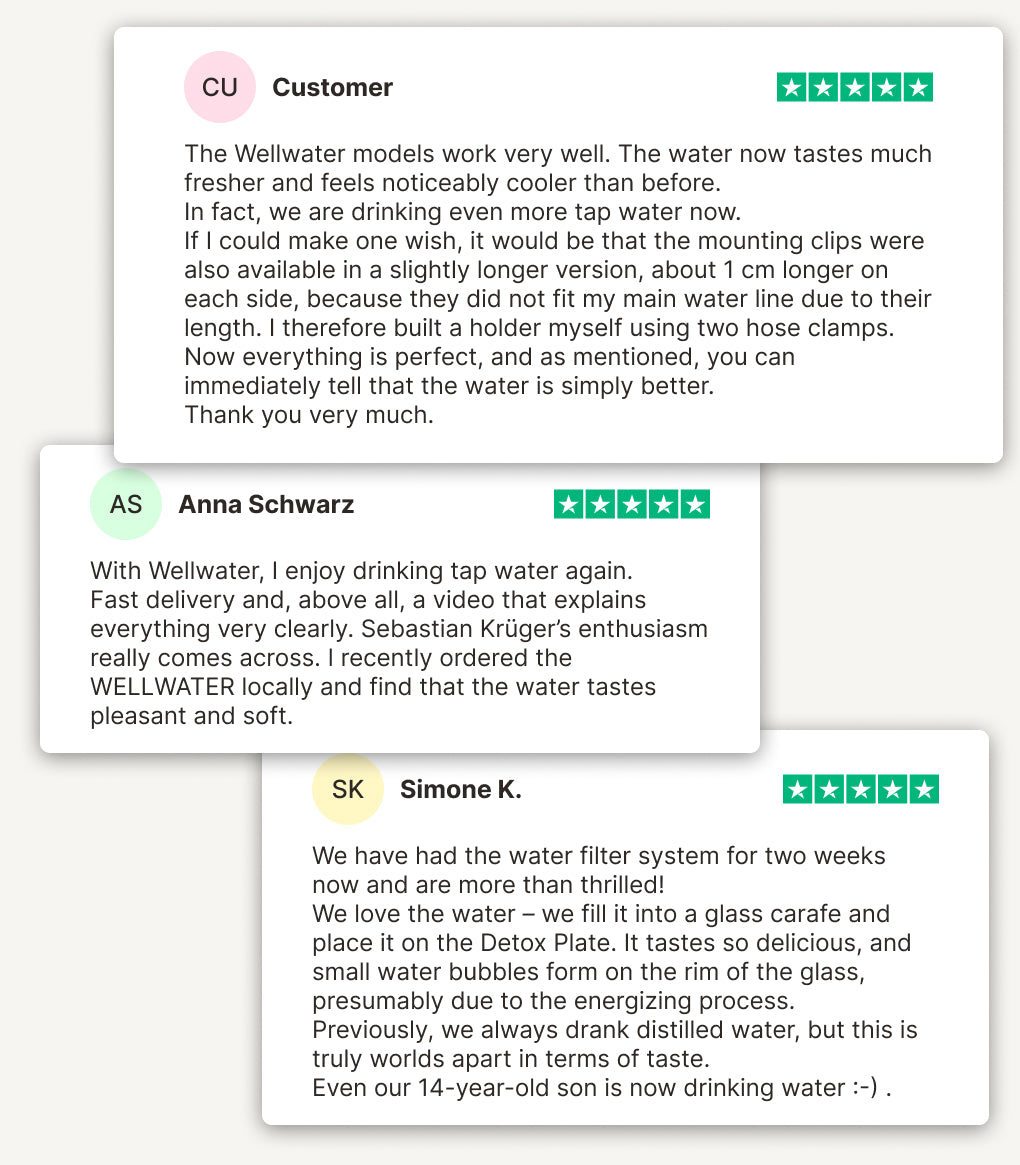
Task: Click the pink CU avatar circle
Action: coord(220,87)
